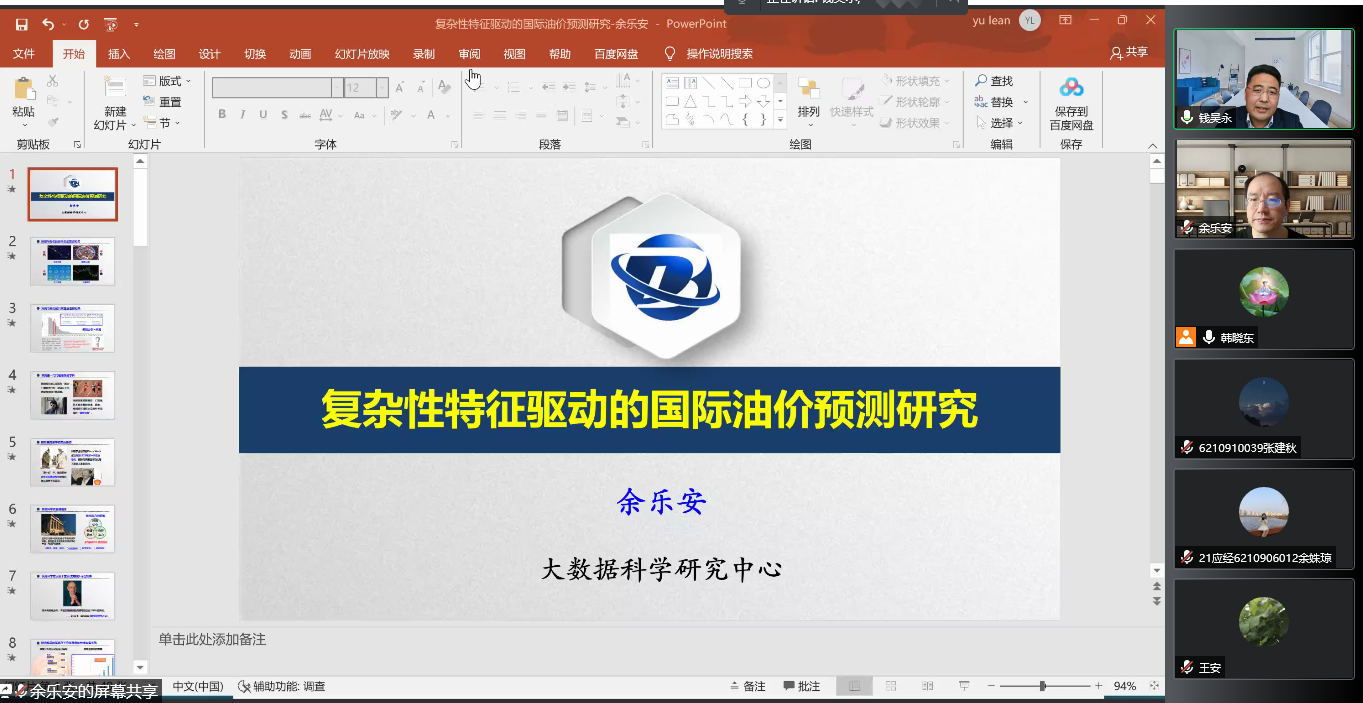Start slideshow from beginning via quick access icon
Screen dimensions: 1363x703
tap(111, 23)
